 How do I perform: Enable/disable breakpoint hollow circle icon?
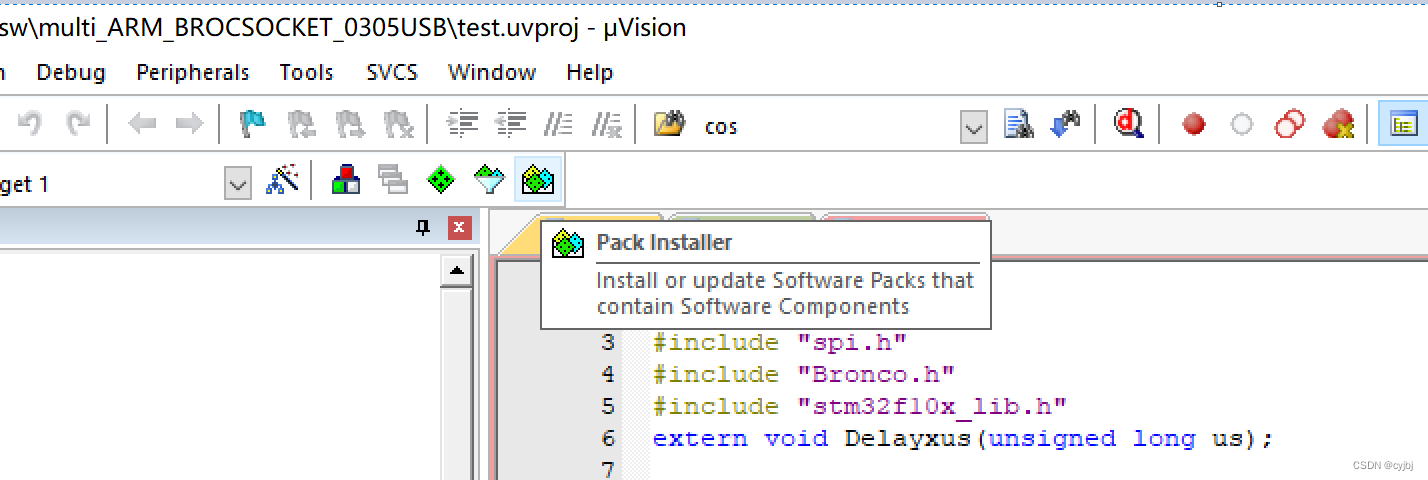[1241, 125]
